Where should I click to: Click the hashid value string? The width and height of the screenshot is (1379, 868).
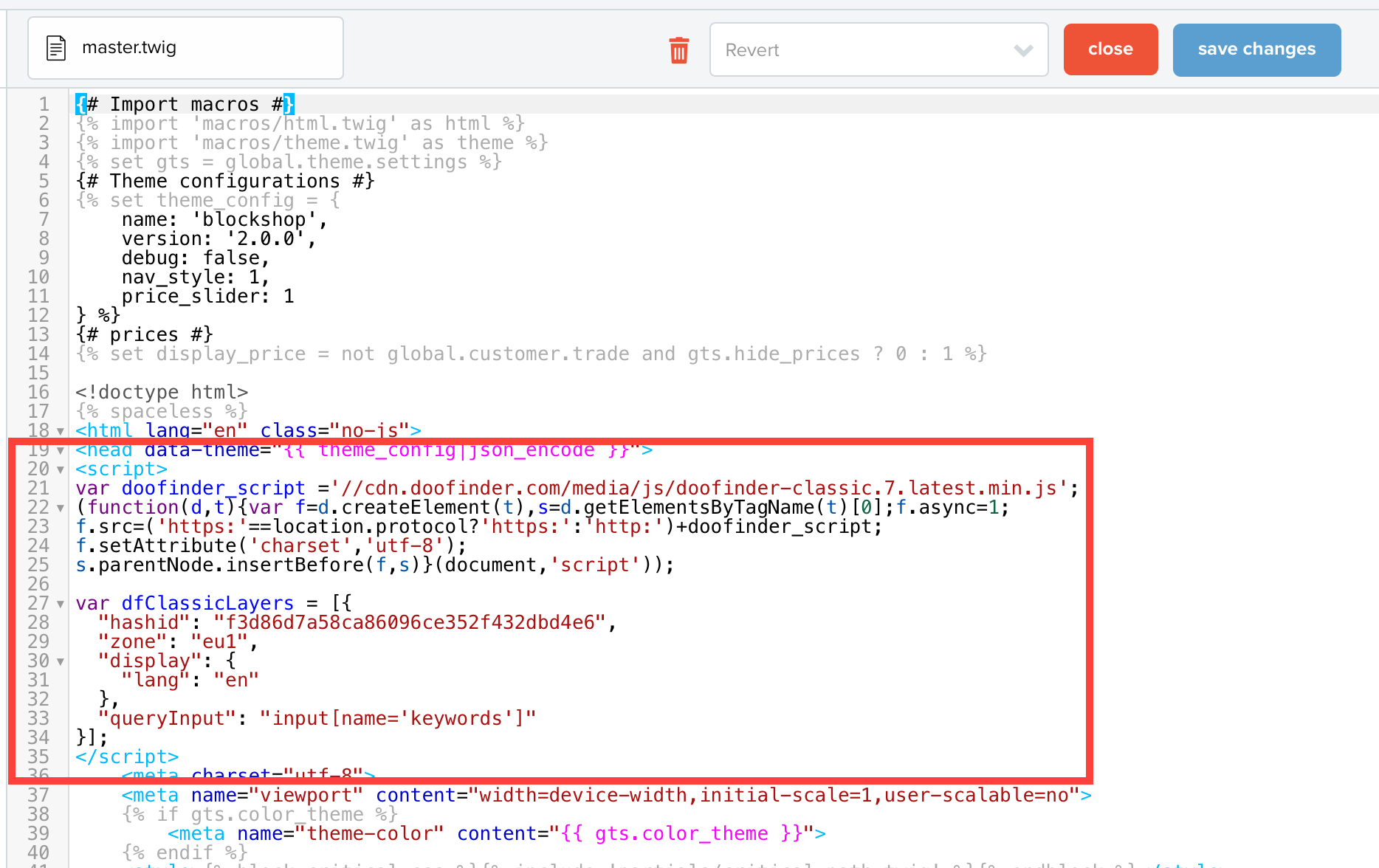click(410, 622)
